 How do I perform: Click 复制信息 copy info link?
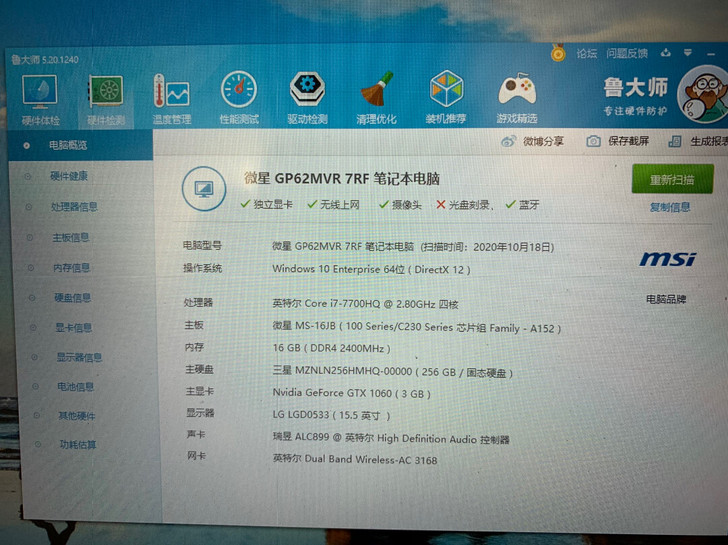(x=670, y=207)
